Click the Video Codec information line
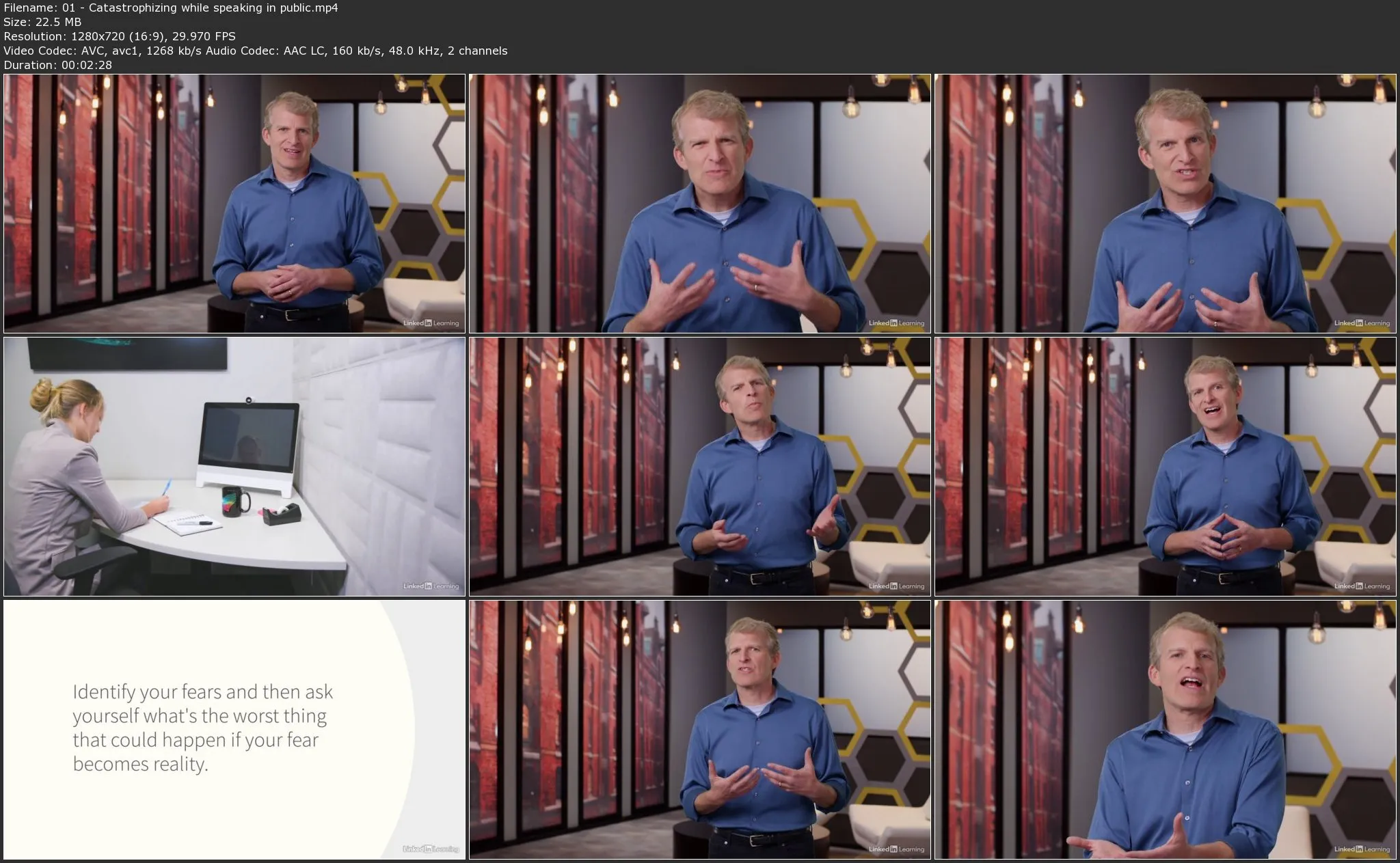Viewport: 1400px width, 863px height. tap(256, 51)
